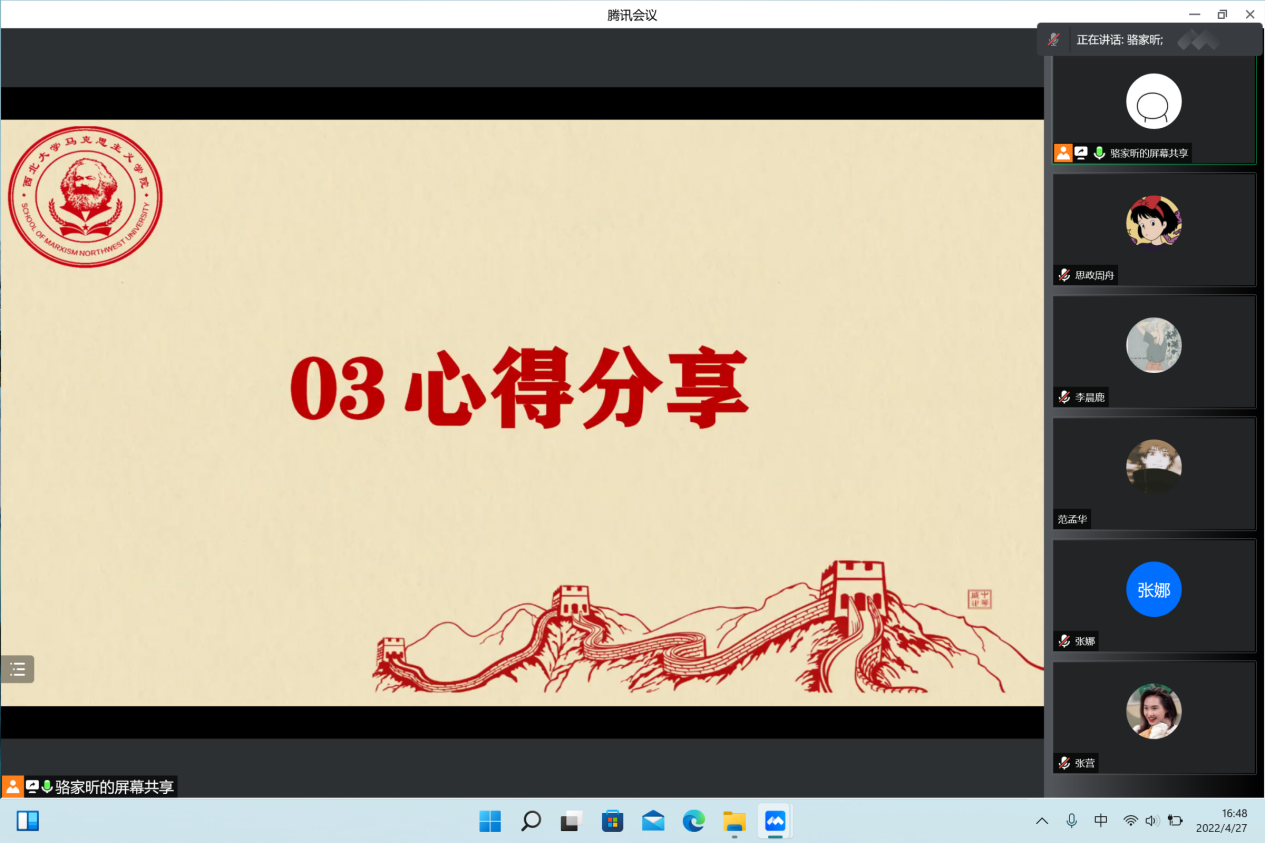Open Microsoft Edge from the taskbar

click(694, 821)
